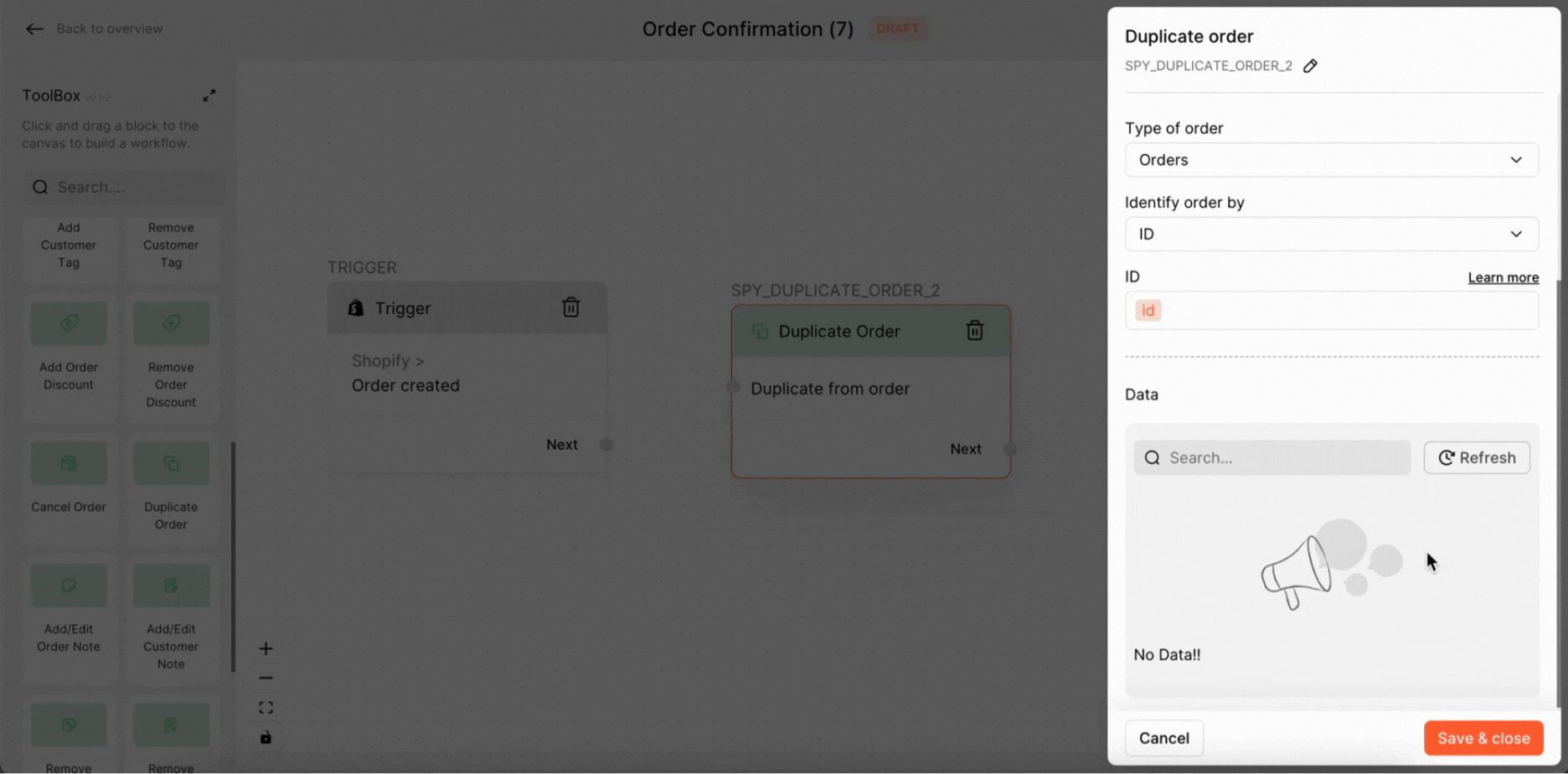Open the Learn more link
The height and width of the screenshot is (774, 1568).
1503,277
